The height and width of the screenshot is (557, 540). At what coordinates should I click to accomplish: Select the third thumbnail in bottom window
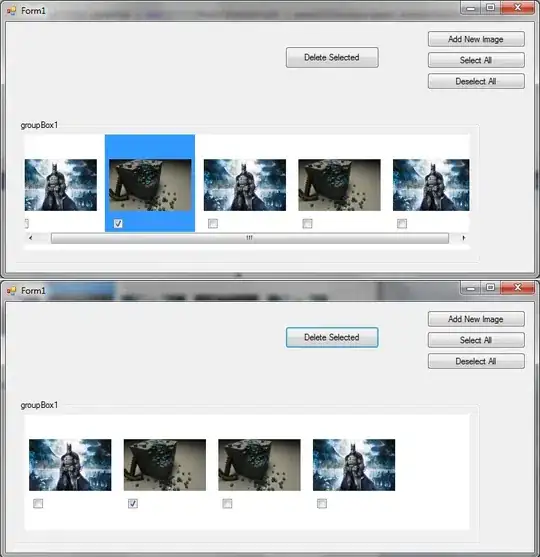(x=259, y=465)
